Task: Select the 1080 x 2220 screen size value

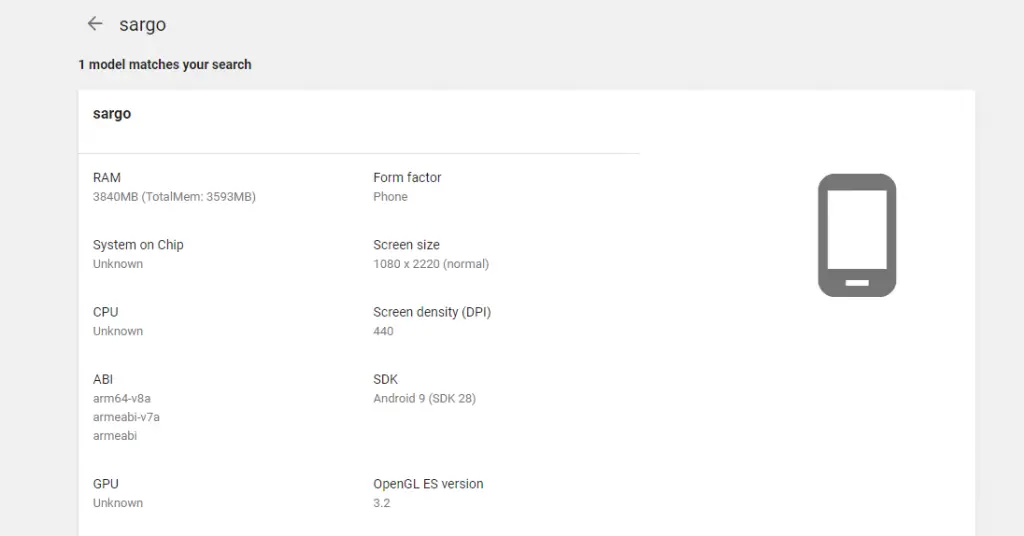Action: click(x=431, y=264)
